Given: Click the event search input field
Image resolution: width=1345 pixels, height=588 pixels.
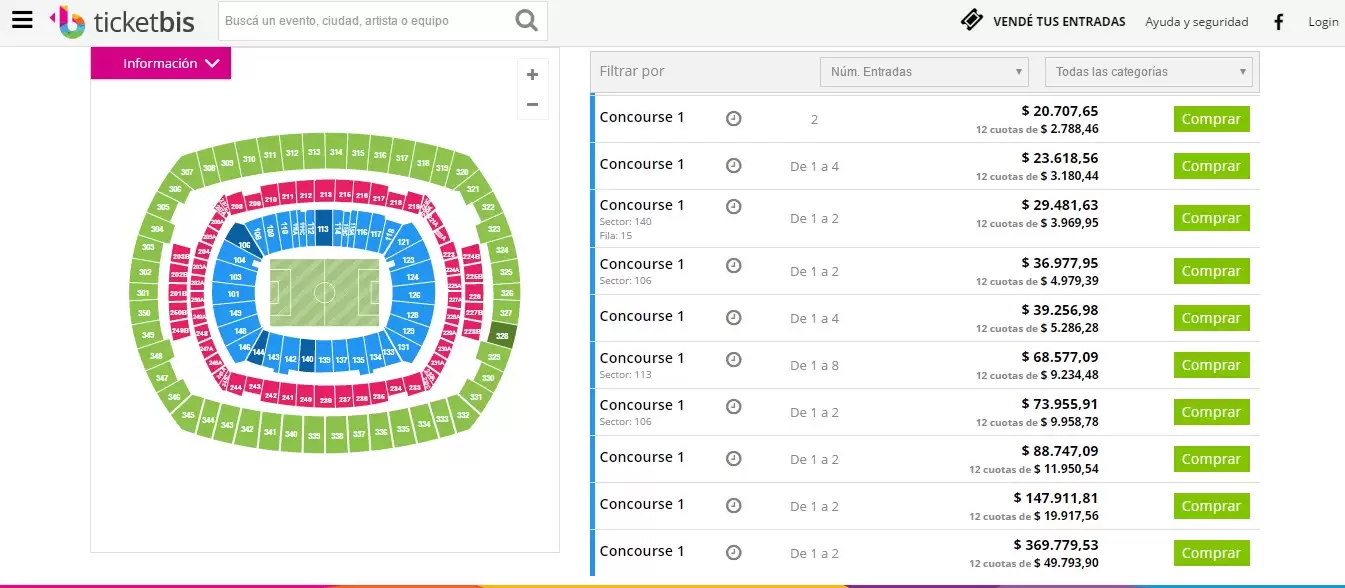Looking at the screenshot, I should tap(365, 21).
